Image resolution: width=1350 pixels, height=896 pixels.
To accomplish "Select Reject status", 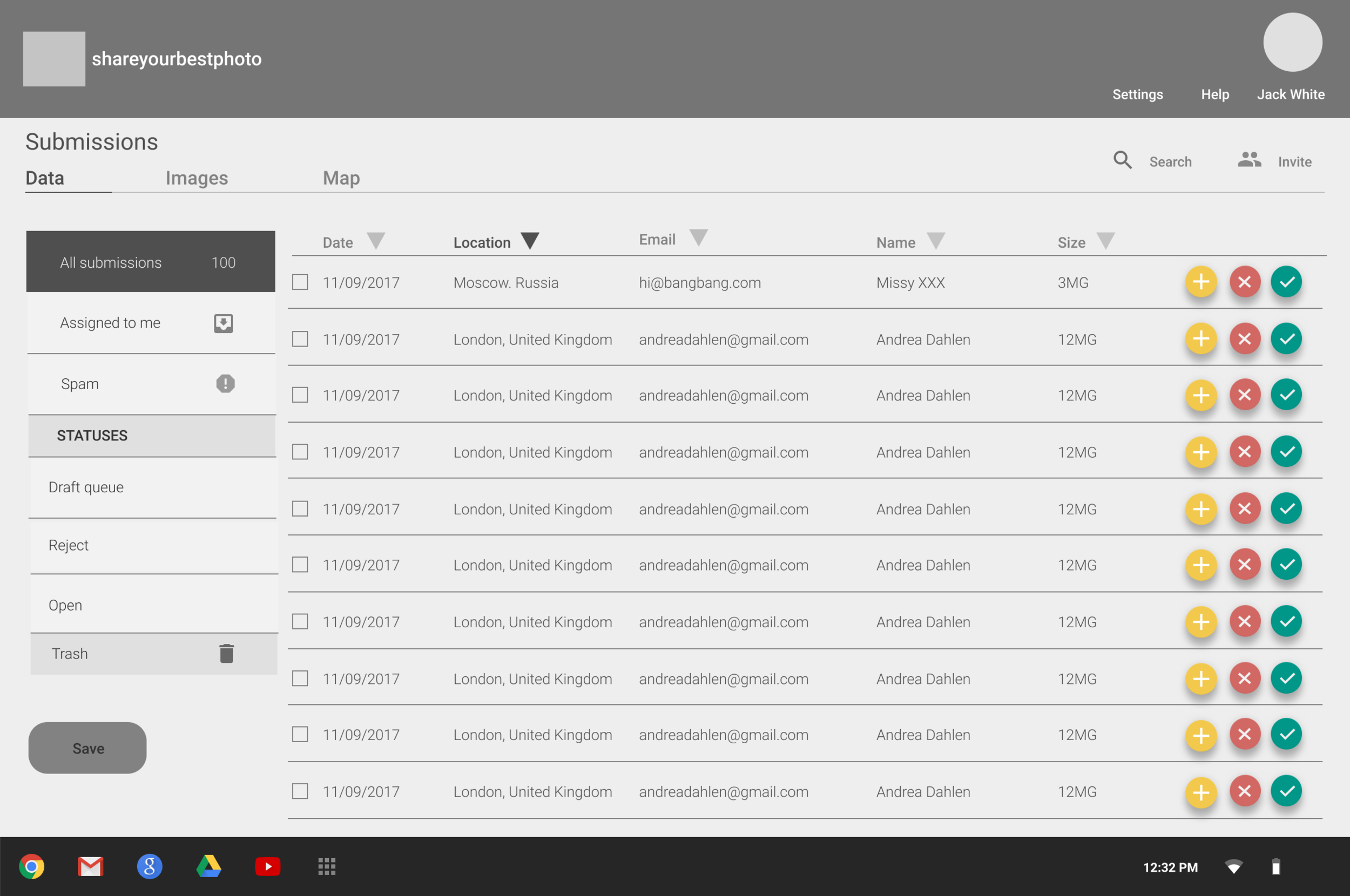I will [154, 546].
